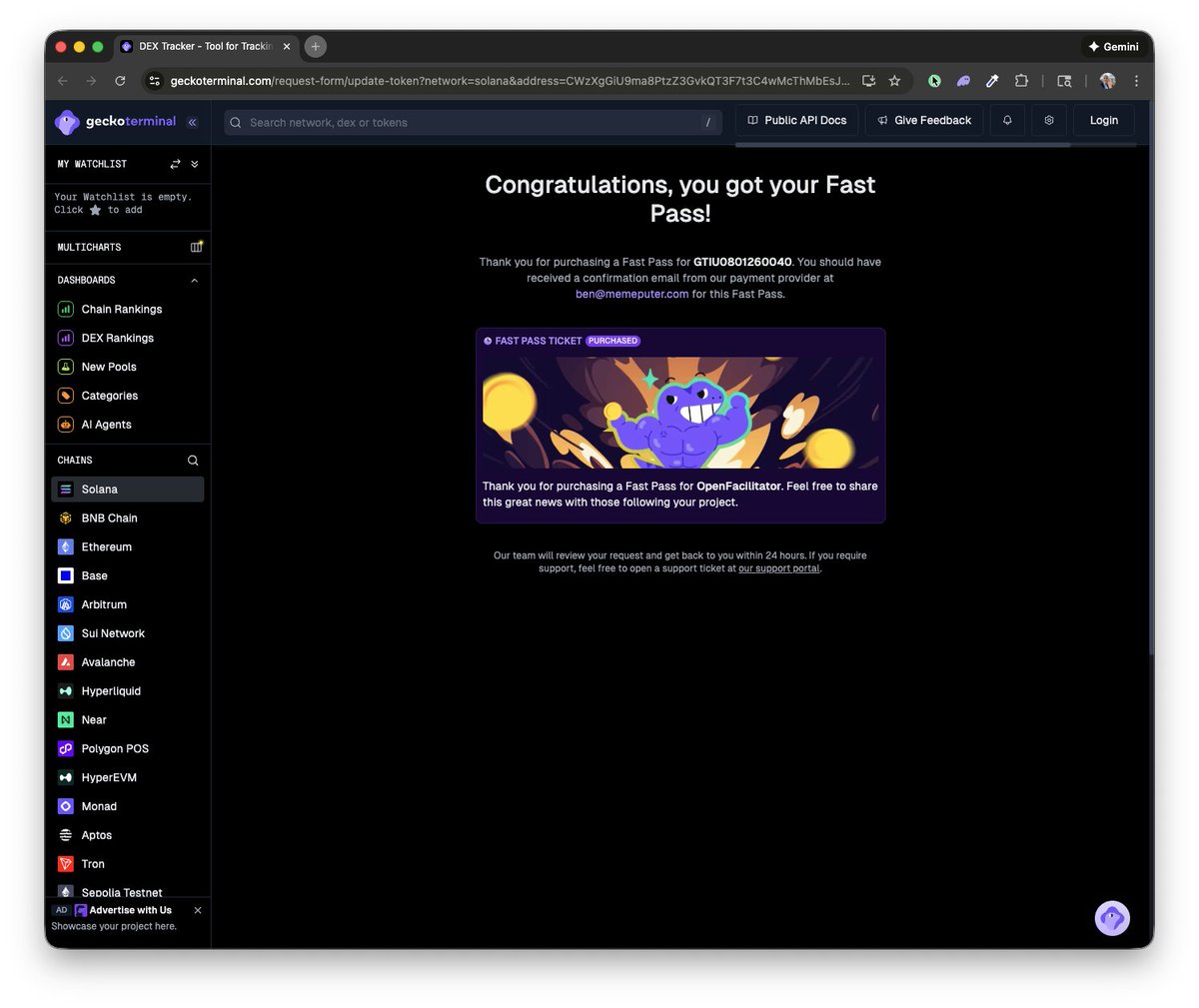The width and height of the screenshot is (1199, 1008).
Task: Click the GeckoTerminal logo
Action: pos(115,122)
